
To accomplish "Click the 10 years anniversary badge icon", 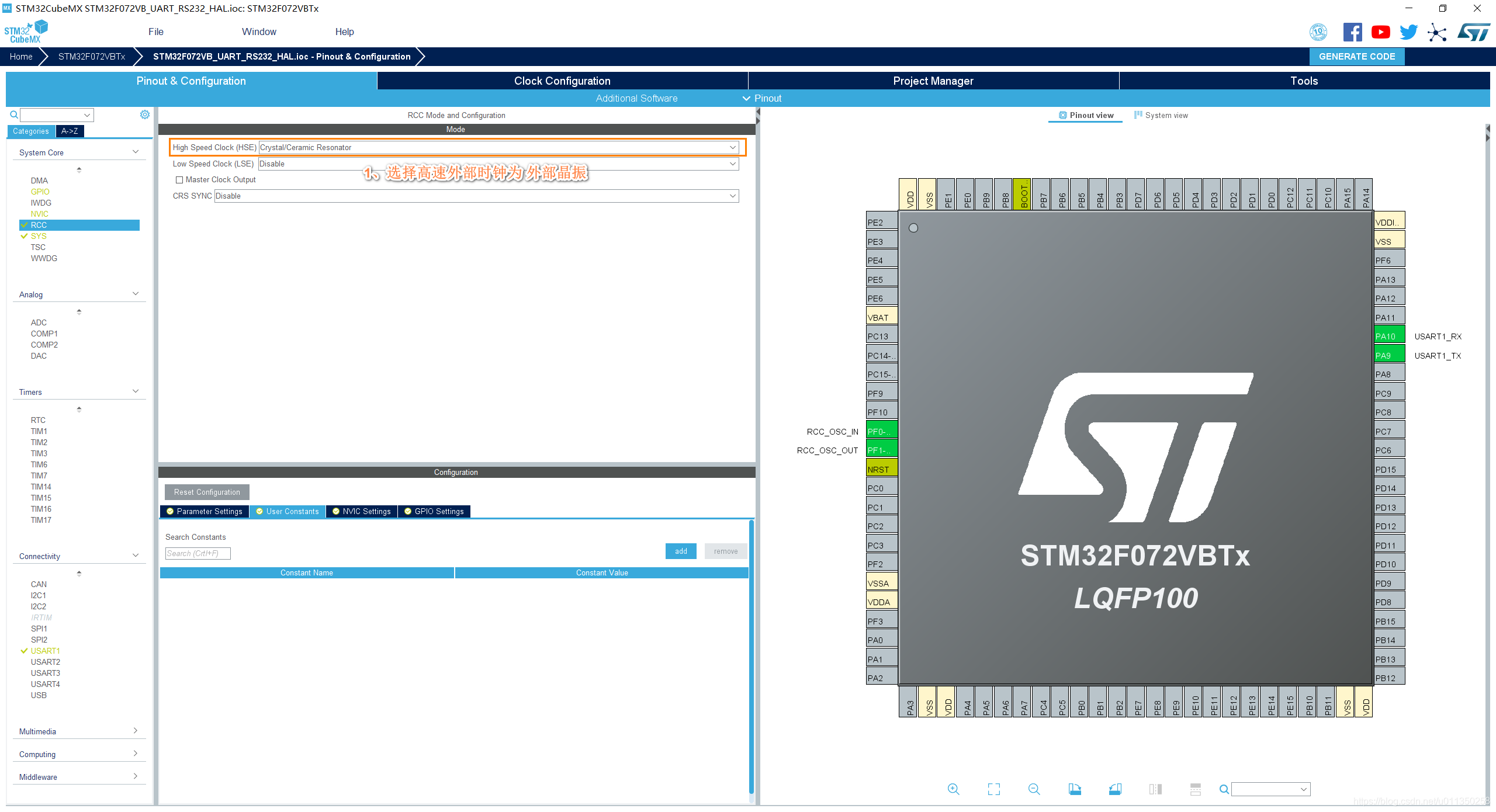I will pyautogui.click(x=1318, y=32).
